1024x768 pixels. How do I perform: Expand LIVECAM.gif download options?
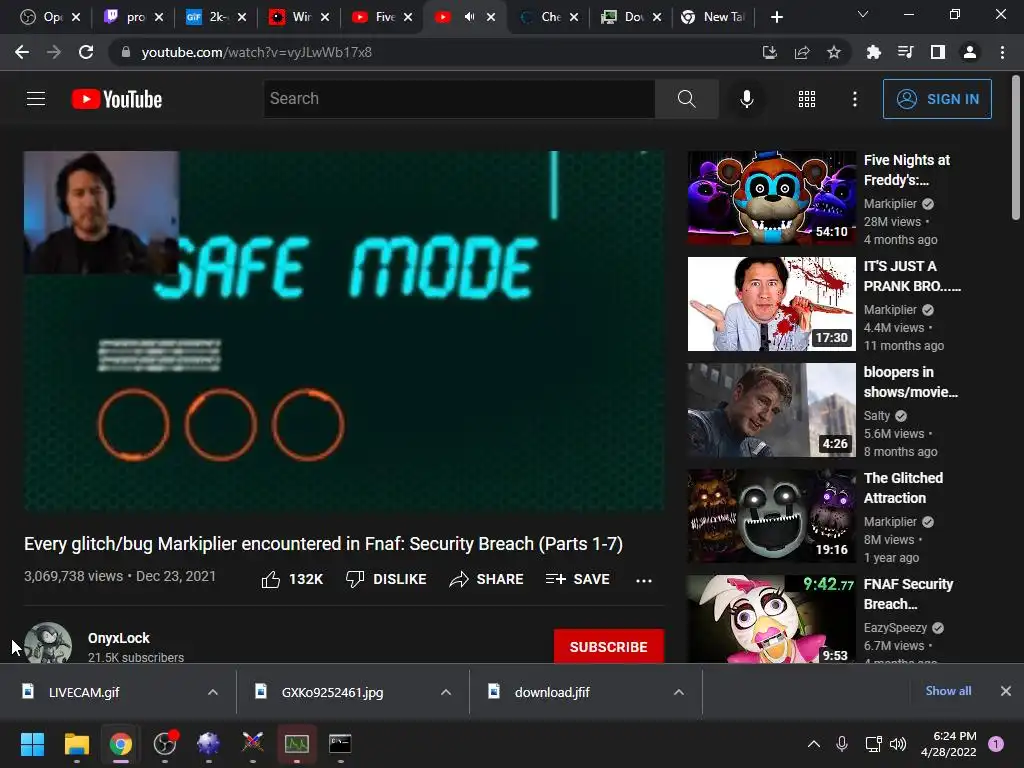[213, 692]
